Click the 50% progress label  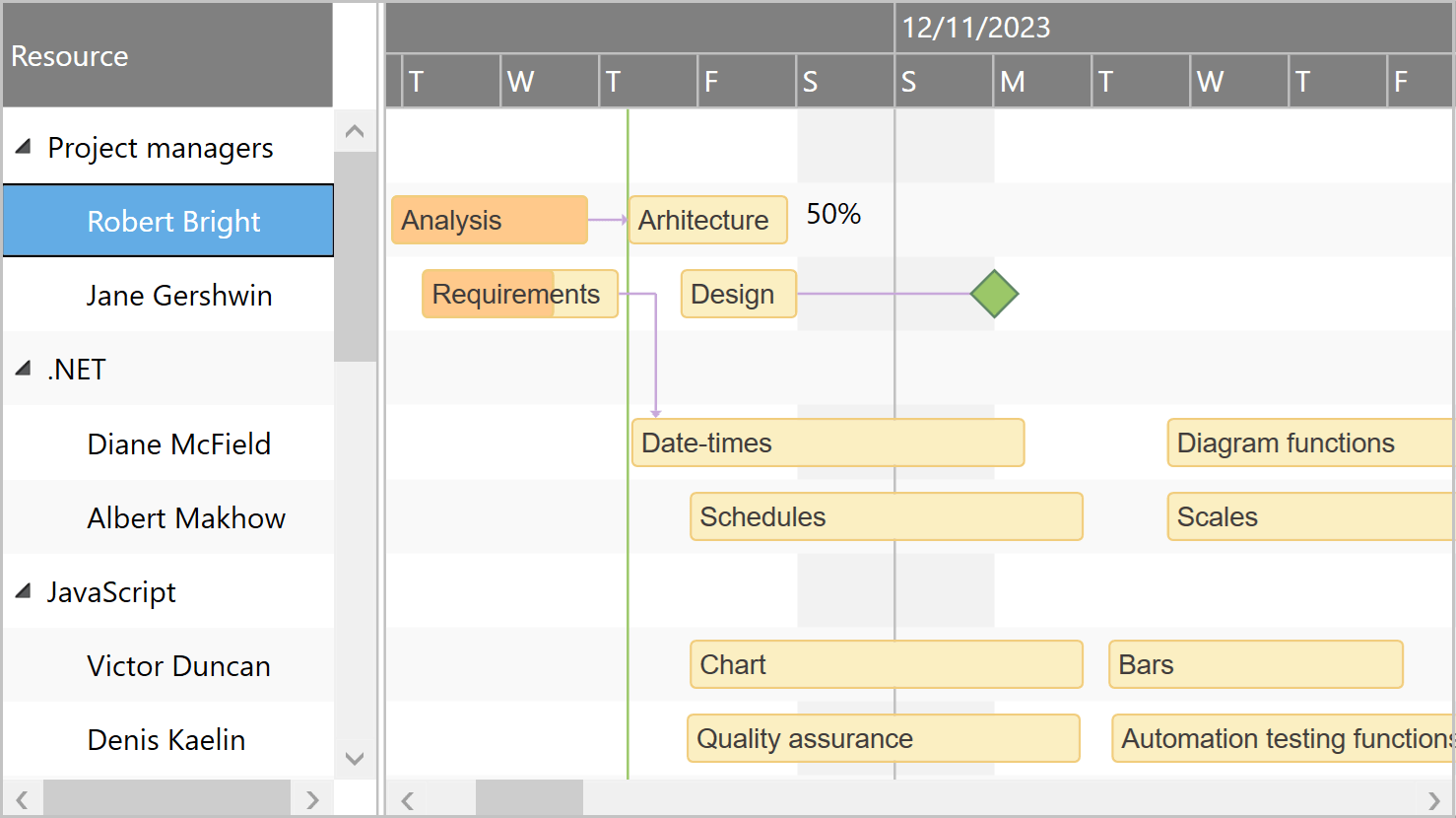click(x=832, y=214)
